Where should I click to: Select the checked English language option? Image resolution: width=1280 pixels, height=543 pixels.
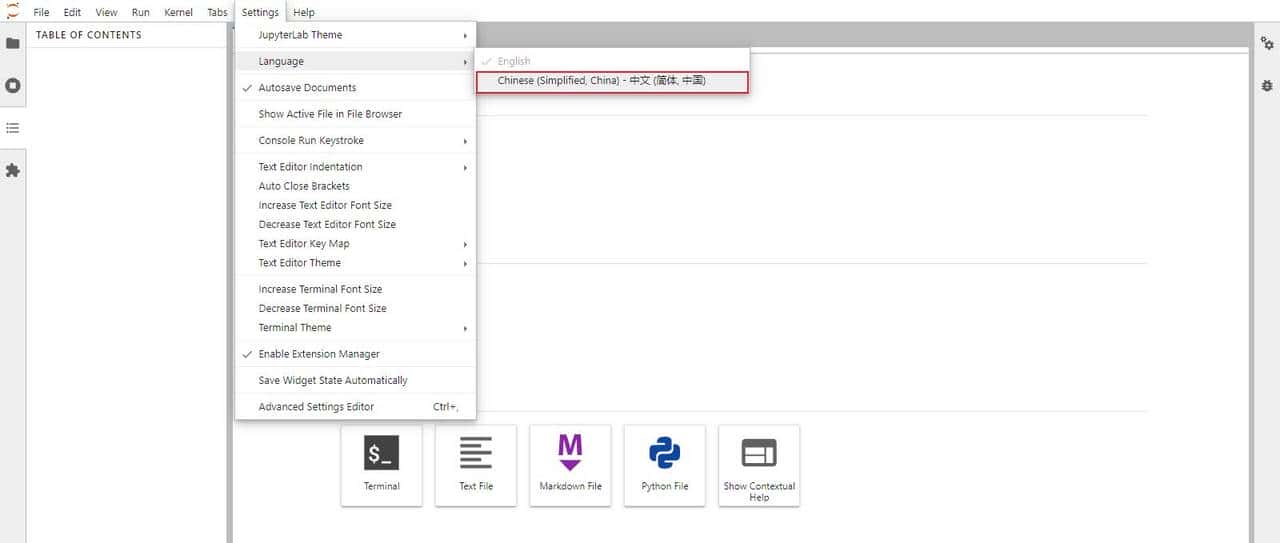pyautogui.click(x=612, y=61)
